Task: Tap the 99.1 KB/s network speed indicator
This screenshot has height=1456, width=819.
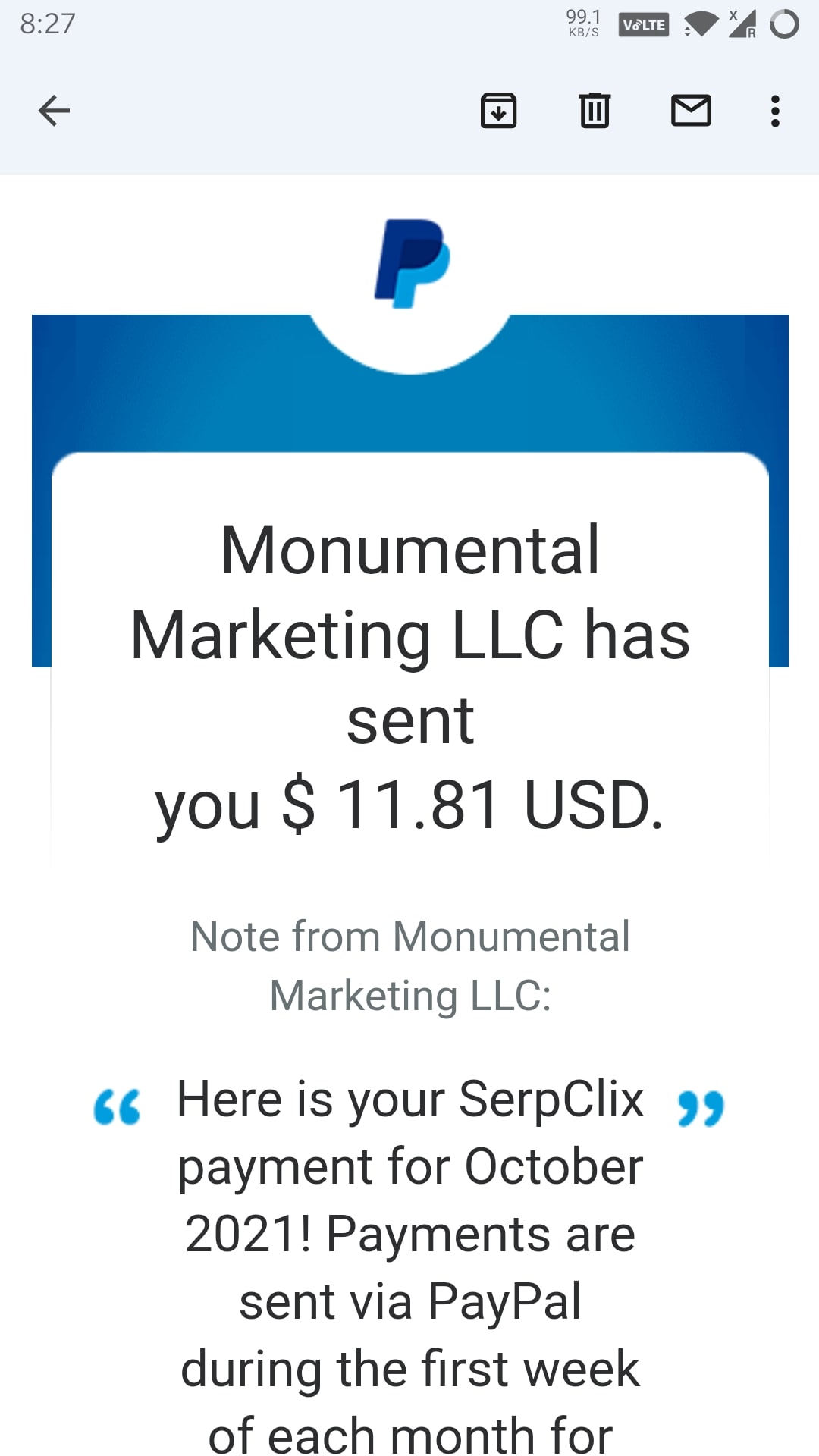Action: click(x=583, y=23)
